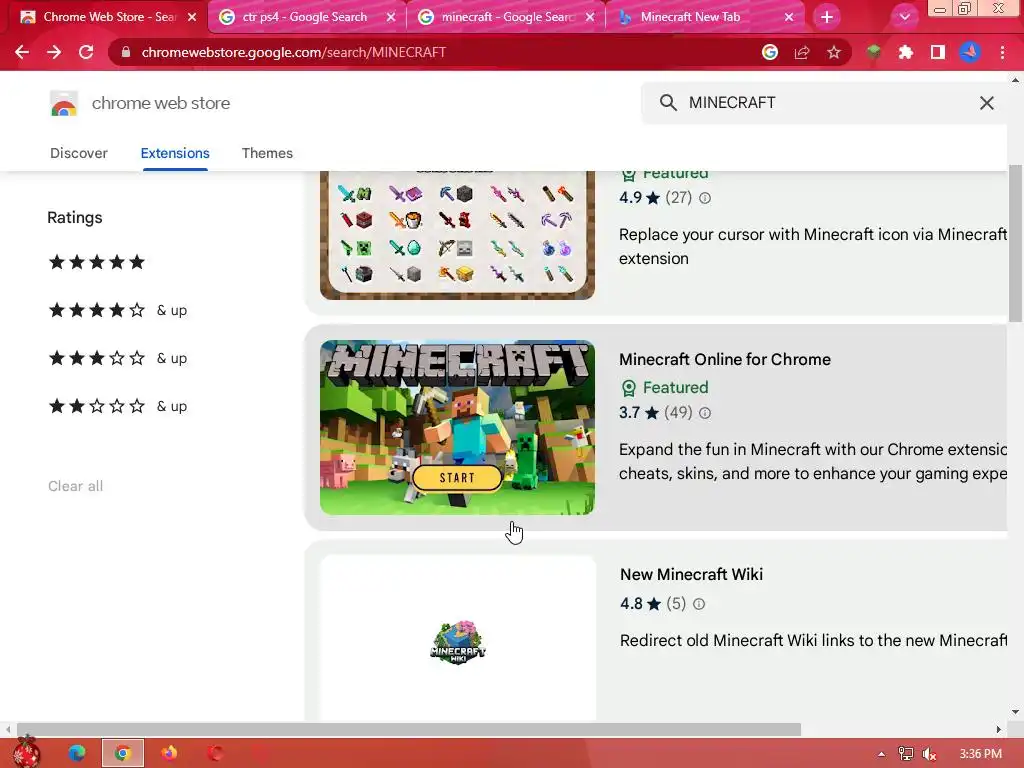Click the scroll down arrow of vertical scrollbar

[1016, 712]
